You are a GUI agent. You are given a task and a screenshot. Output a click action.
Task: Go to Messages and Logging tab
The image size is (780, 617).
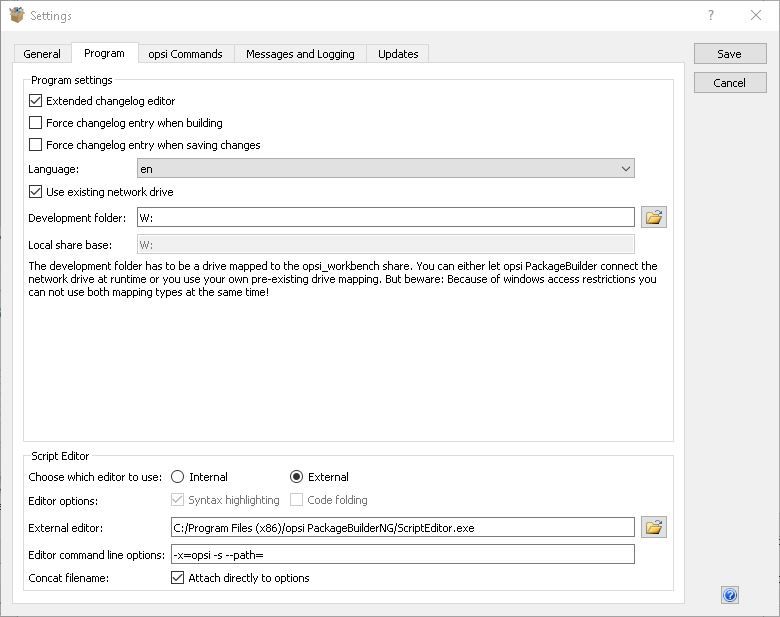300,54
